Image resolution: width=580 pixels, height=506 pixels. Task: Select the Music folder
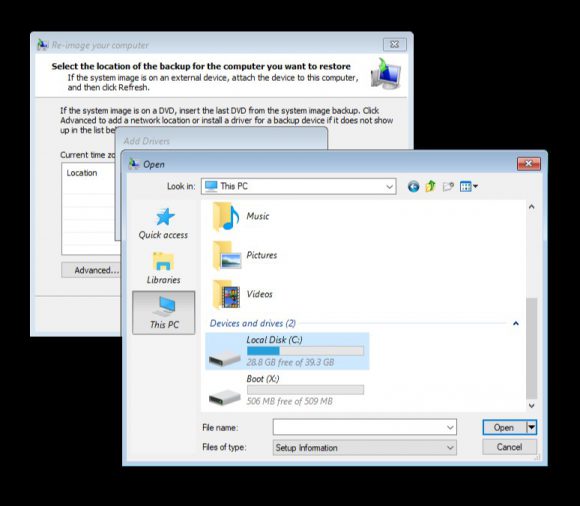pyautogui.click(x=241, y=216)
